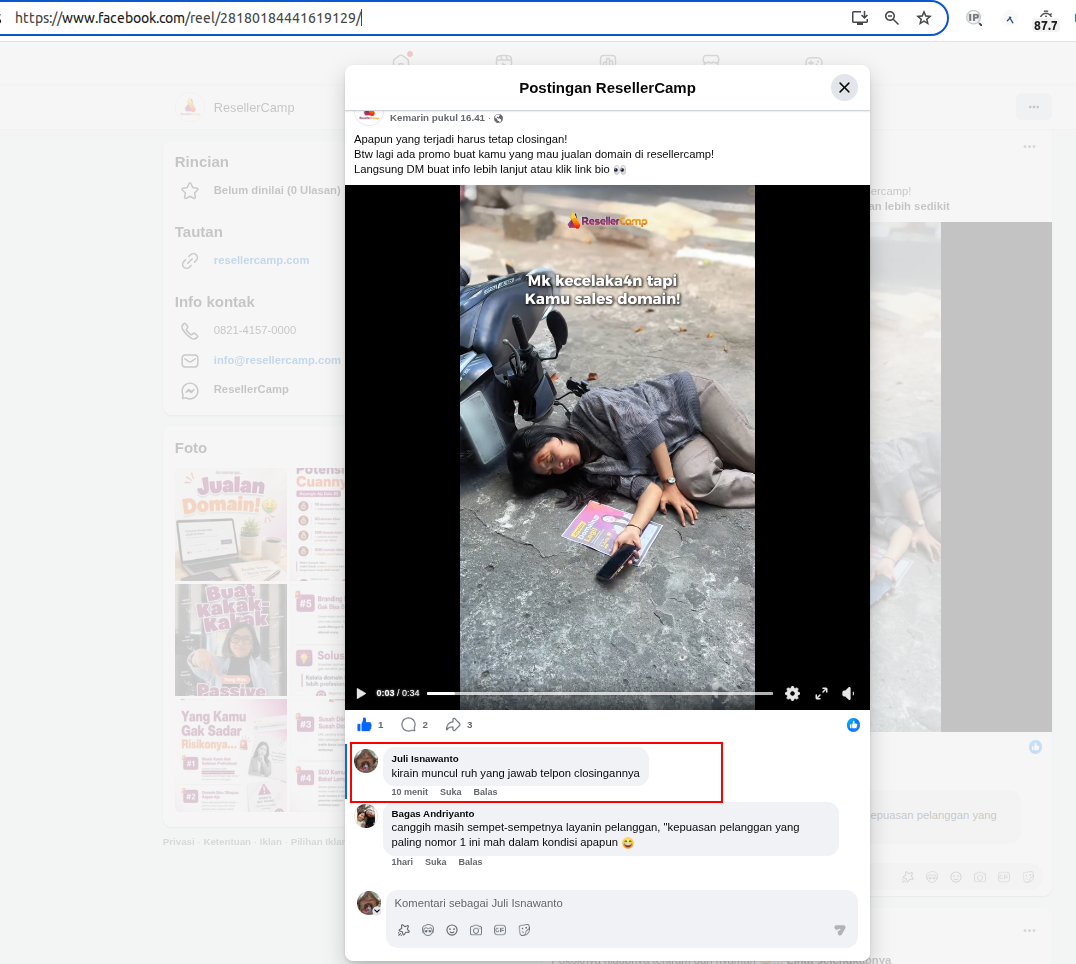
Task: Seek on the video progress bar
Action: pyautogui.click(x=600, y=694)
